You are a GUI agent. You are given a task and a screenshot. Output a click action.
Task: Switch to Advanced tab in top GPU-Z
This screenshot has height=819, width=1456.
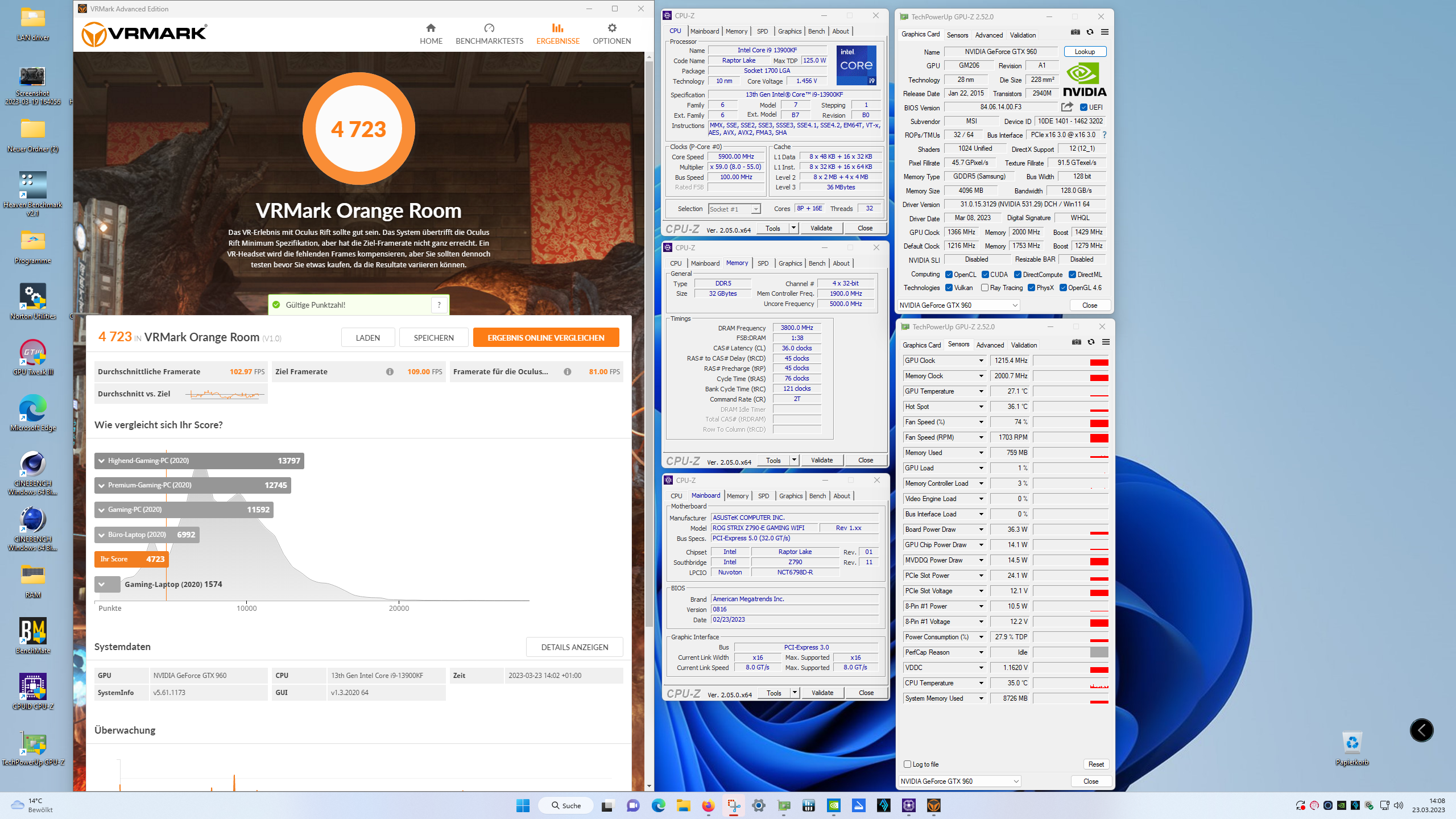(x=989, y=35)
